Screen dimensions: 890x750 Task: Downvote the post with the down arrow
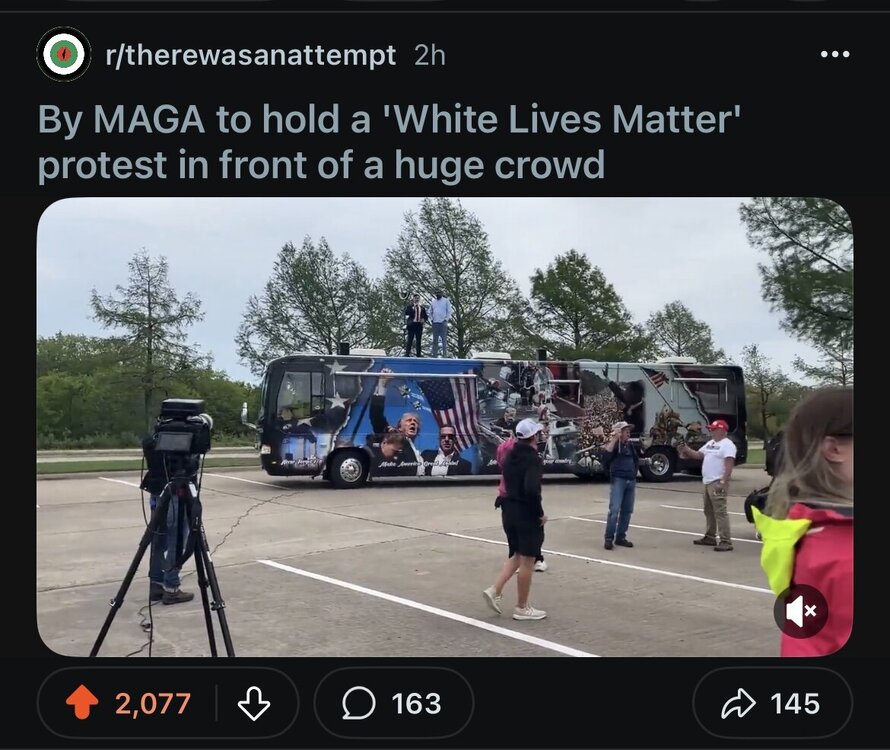tap(253, 703)
